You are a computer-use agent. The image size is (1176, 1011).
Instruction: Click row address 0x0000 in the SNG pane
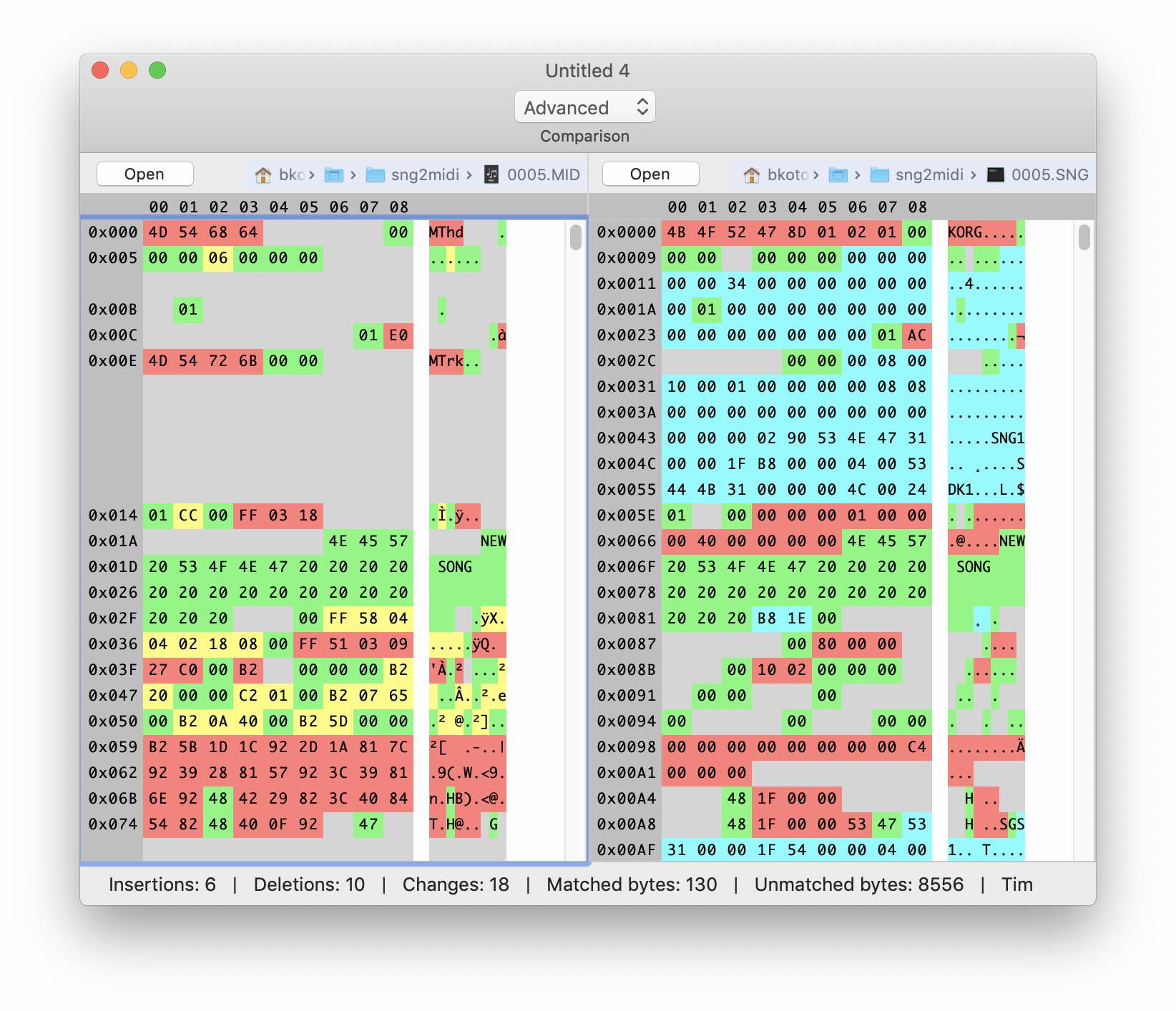point(627,232)
